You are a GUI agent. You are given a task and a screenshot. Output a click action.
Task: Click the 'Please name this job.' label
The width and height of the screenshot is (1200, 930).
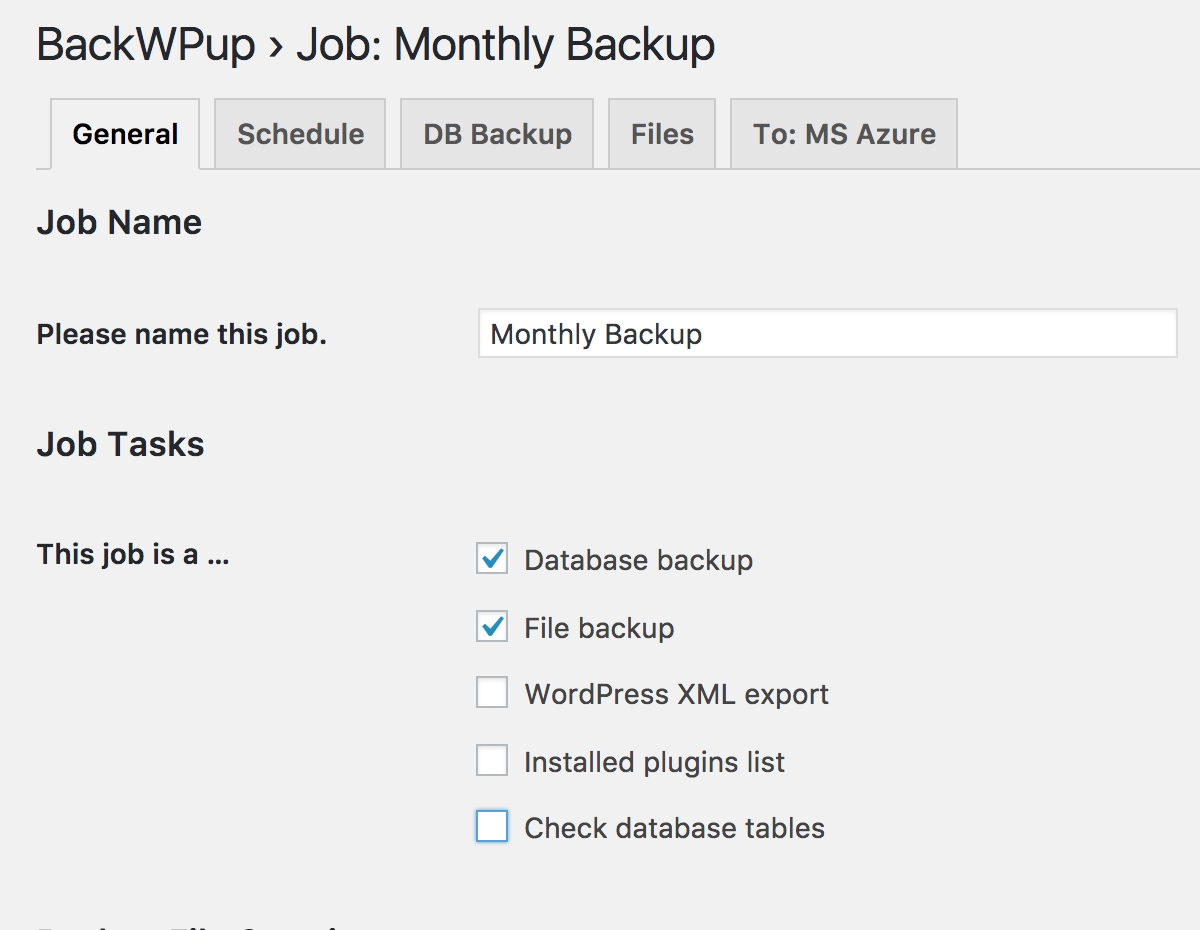click(182, 334)
